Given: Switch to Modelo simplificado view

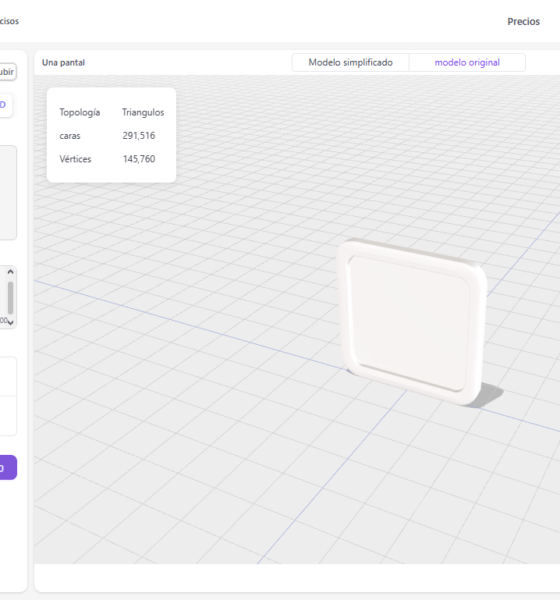Looking at the screenshot, I should (350, 62).
